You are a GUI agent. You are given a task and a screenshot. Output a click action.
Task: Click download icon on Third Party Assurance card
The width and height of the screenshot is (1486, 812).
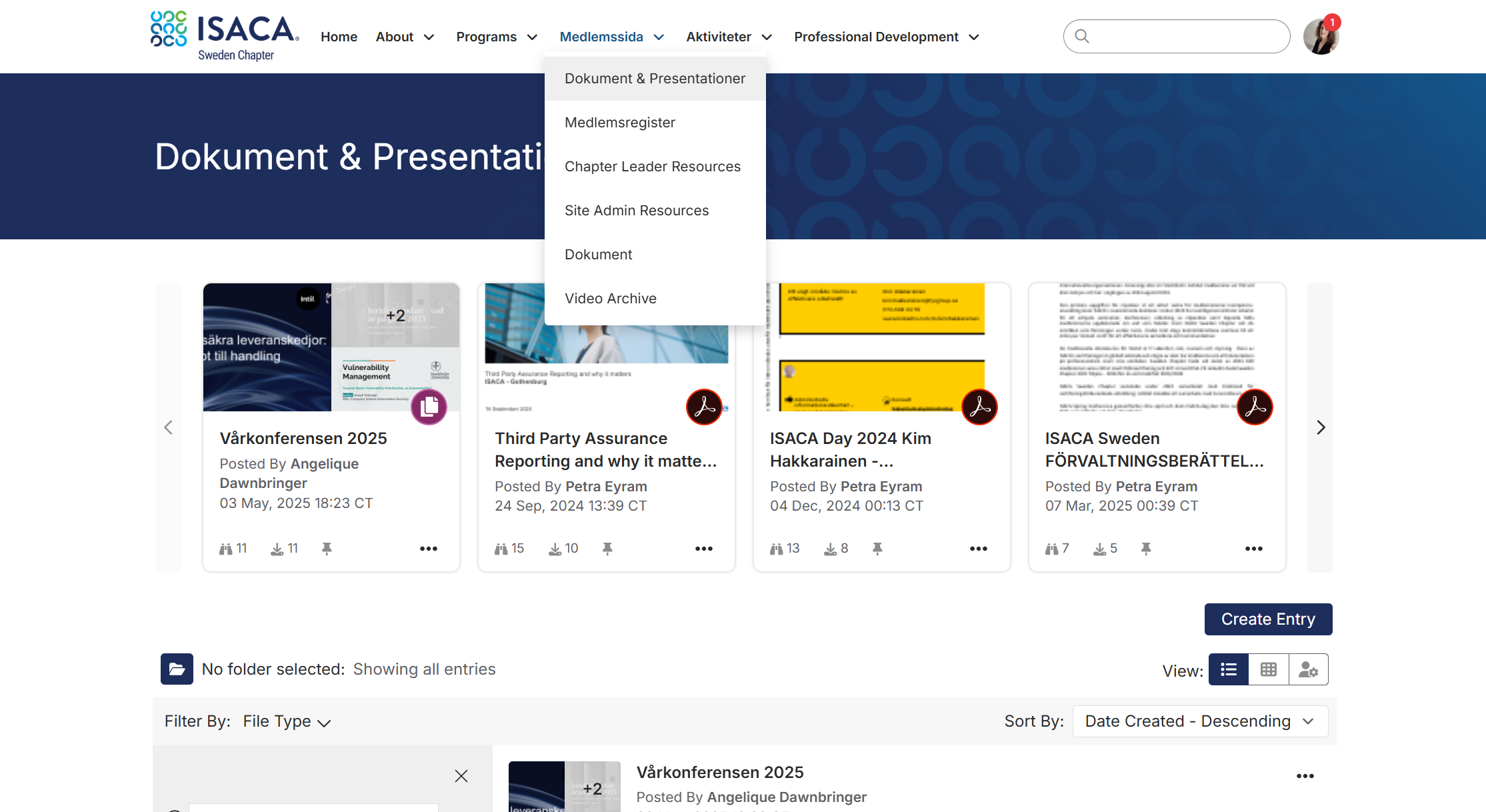coord(555,549)
